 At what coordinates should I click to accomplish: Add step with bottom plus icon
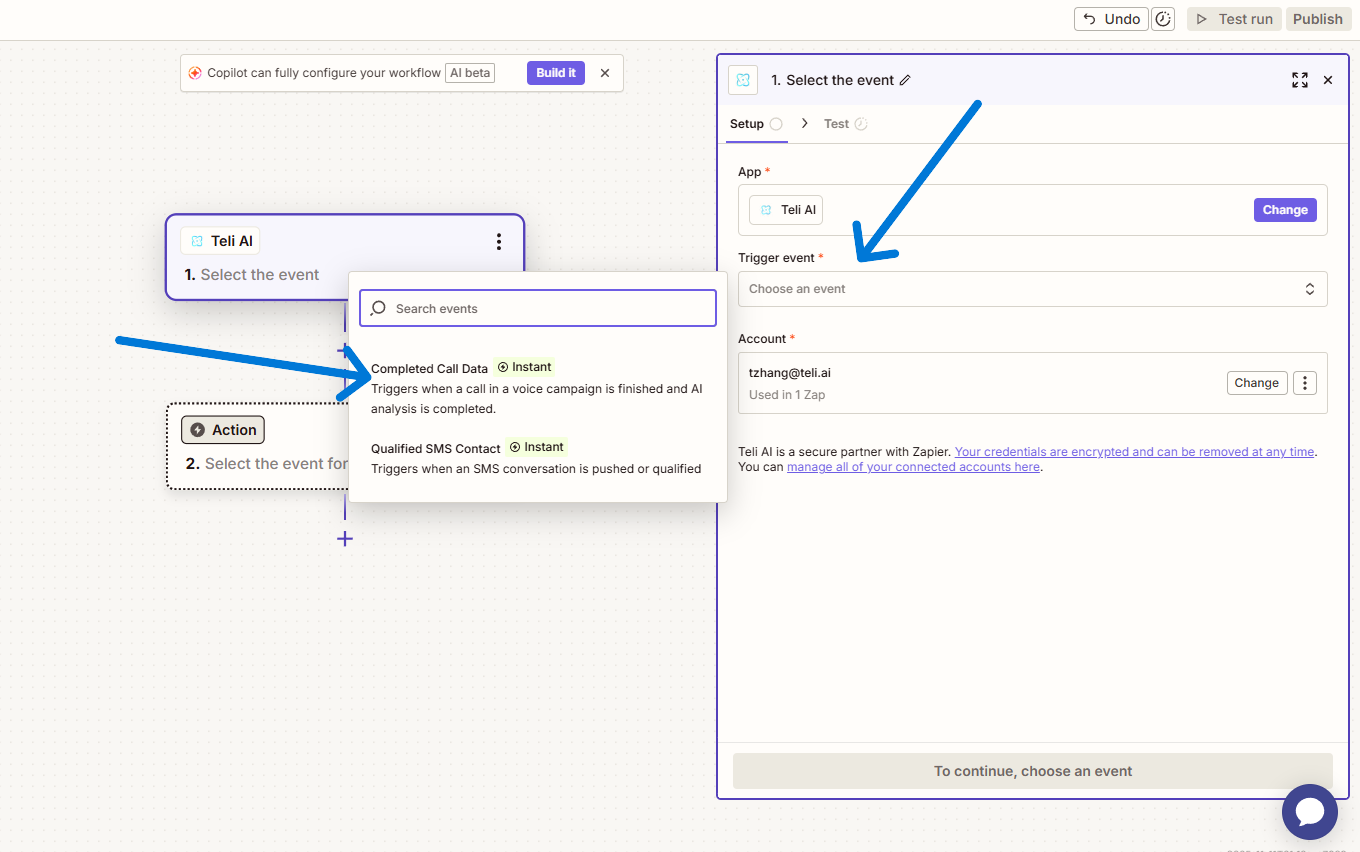(345, 539)
